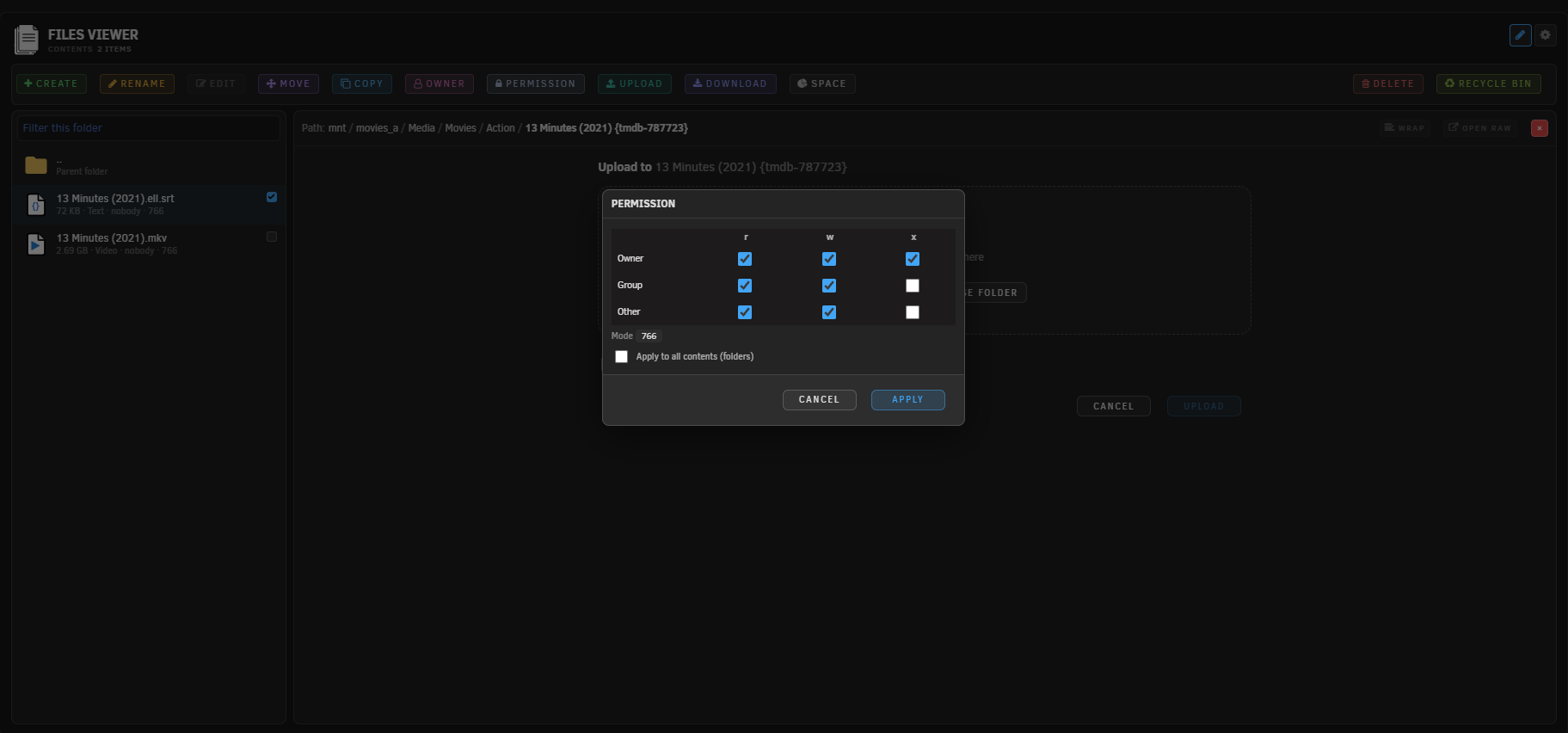Click Action in the path breadcrumb
The height and width of the screenshot is (733, 1568).
(x=501, y=128)
